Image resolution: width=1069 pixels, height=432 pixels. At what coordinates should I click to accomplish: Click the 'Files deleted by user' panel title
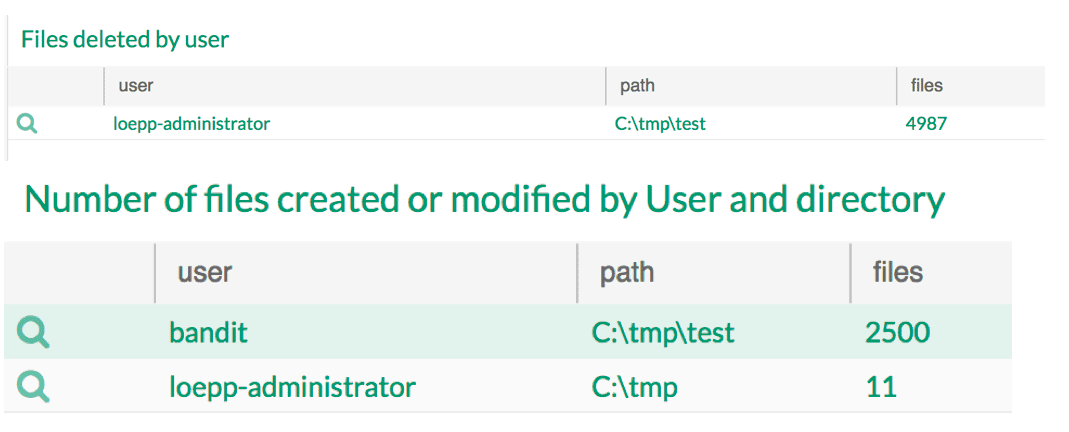pos(125,40)
